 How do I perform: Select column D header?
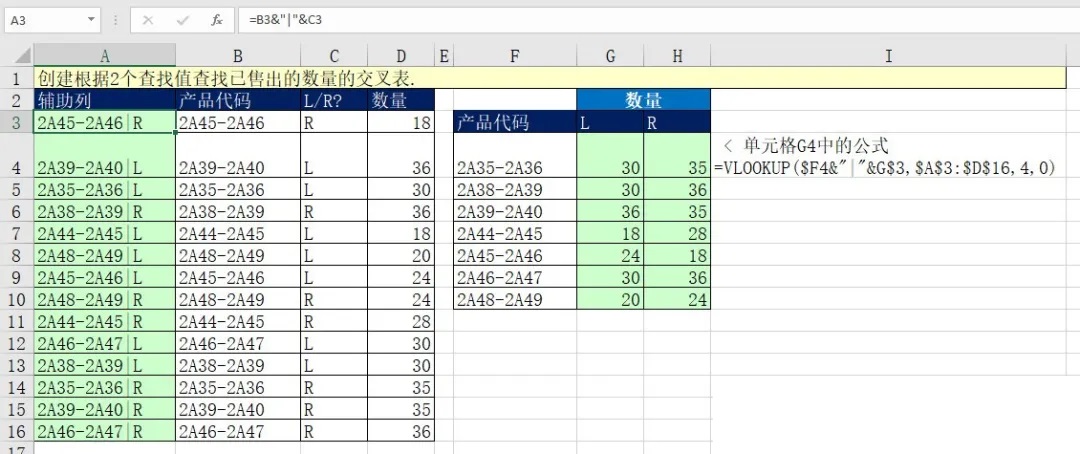pyautogui.click(x=401, y=56)
